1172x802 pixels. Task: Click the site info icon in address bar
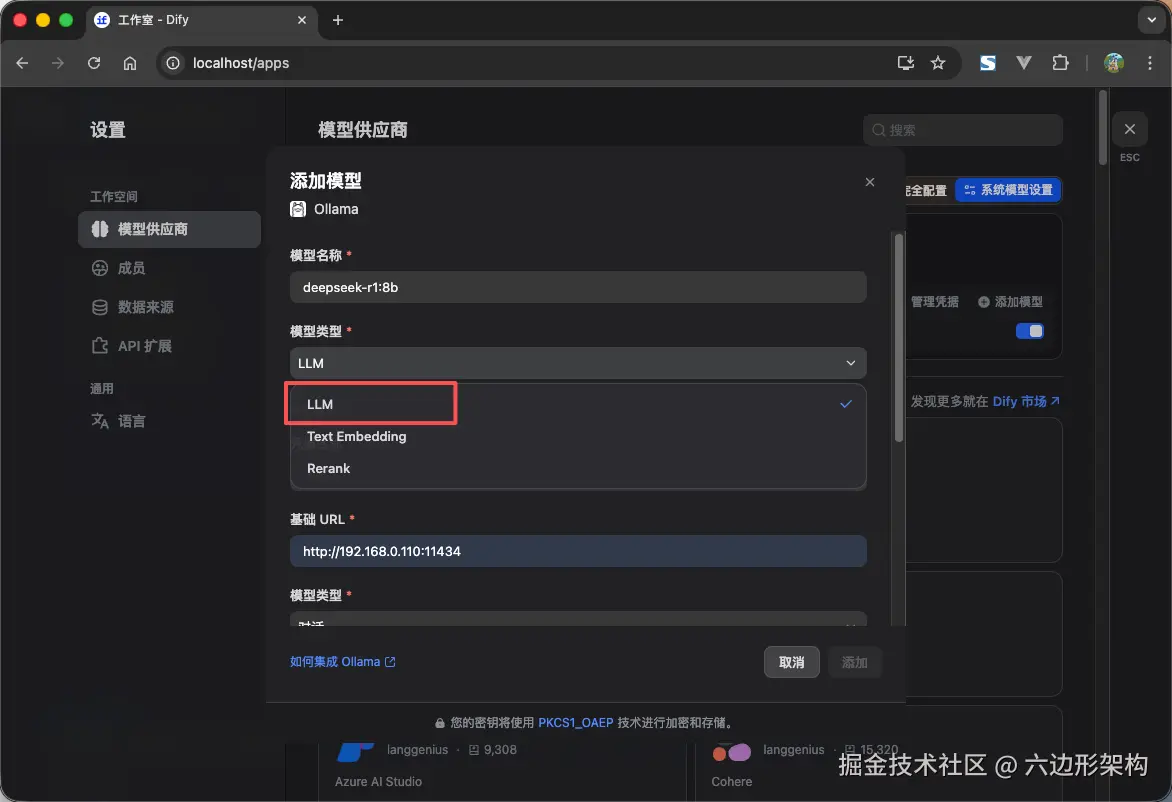[x=173, y=64]
